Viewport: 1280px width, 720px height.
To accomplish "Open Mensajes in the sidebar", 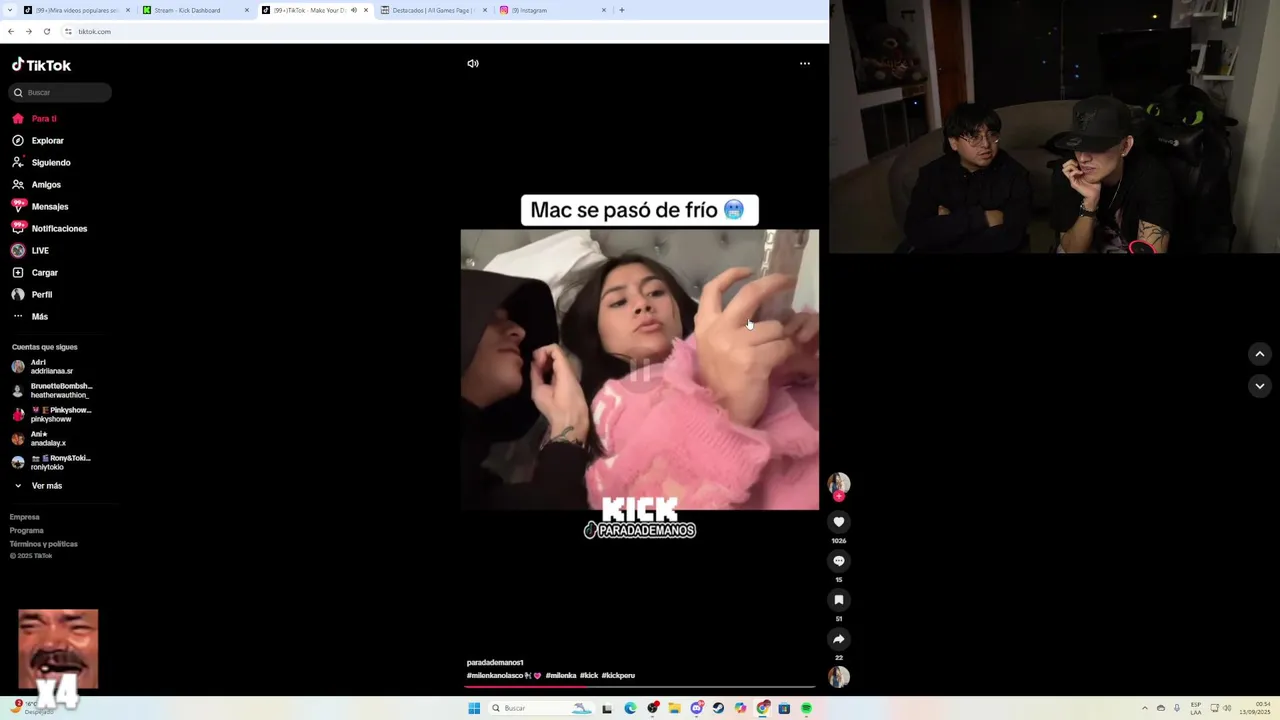I will coord(40,207).
